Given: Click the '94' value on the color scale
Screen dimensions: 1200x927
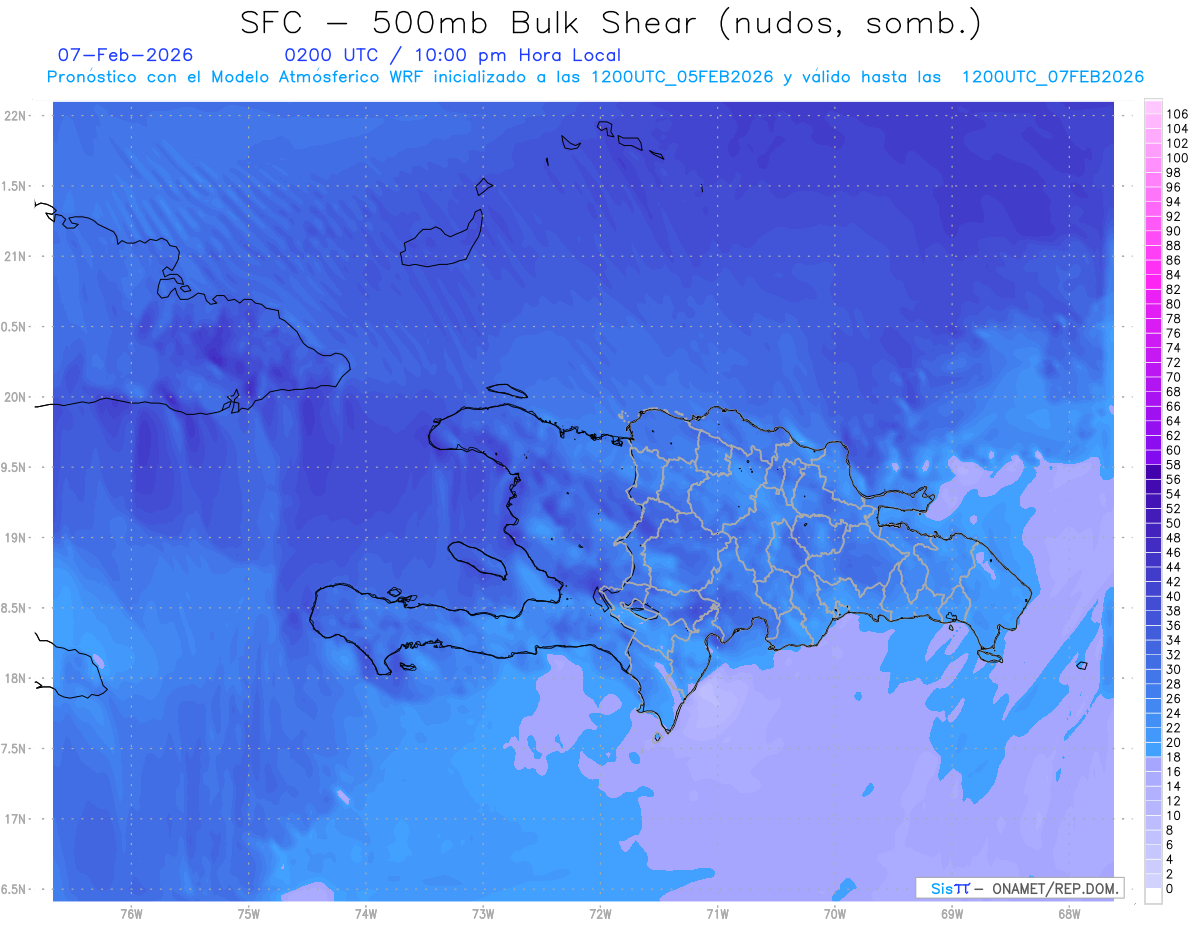Looking at the screenshot, I should tap(1173, 202).
